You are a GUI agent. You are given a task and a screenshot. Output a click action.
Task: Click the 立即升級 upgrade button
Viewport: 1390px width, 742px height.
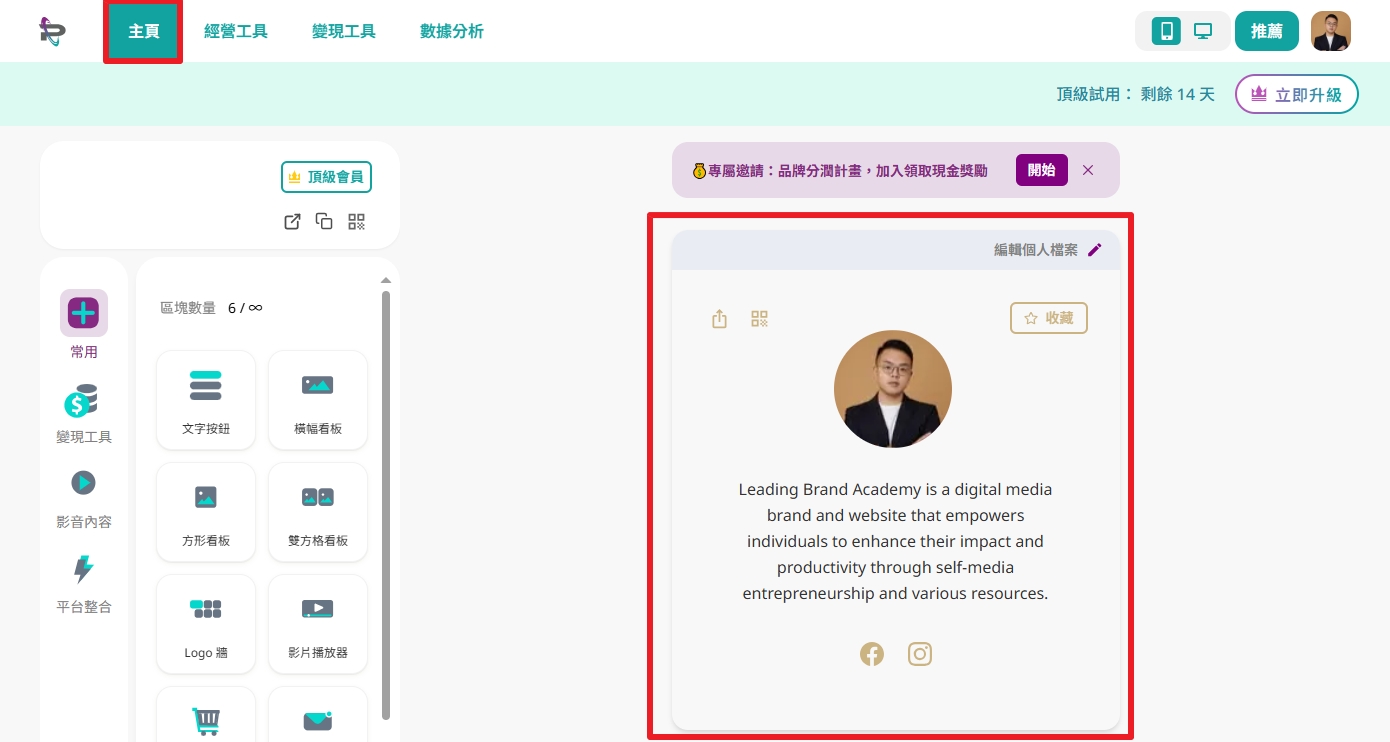tap(1297, 94)
